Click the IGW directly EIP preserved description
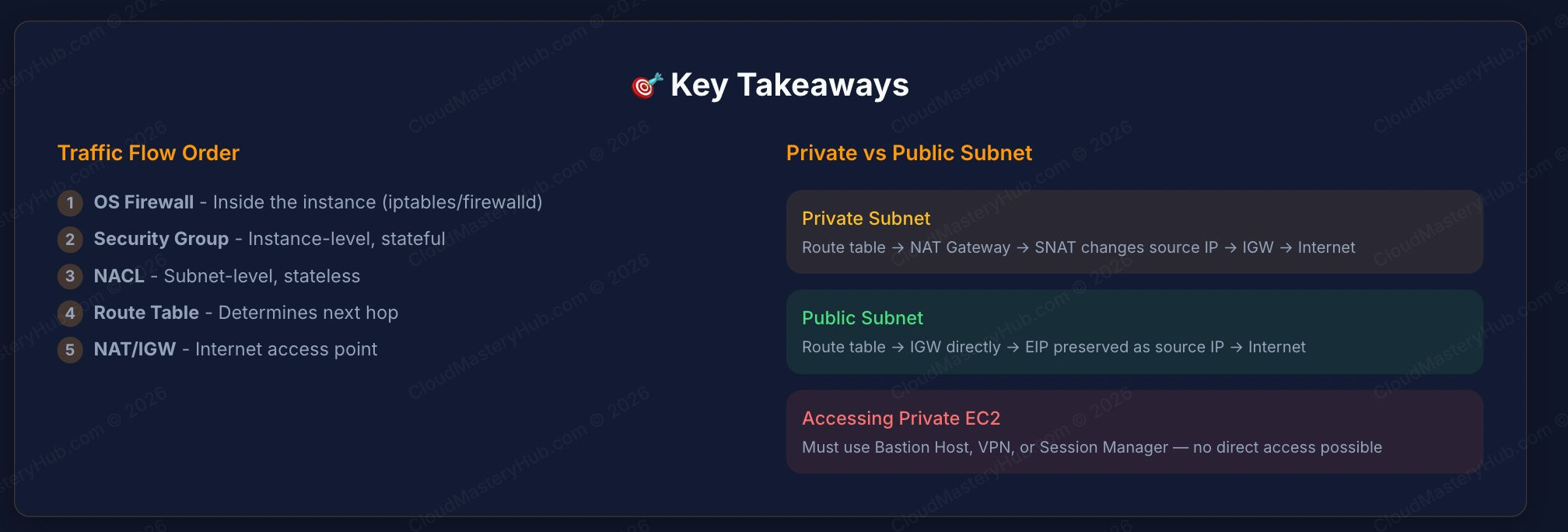The width and height of the screenshot is (1568, 532). (1054, 347)
